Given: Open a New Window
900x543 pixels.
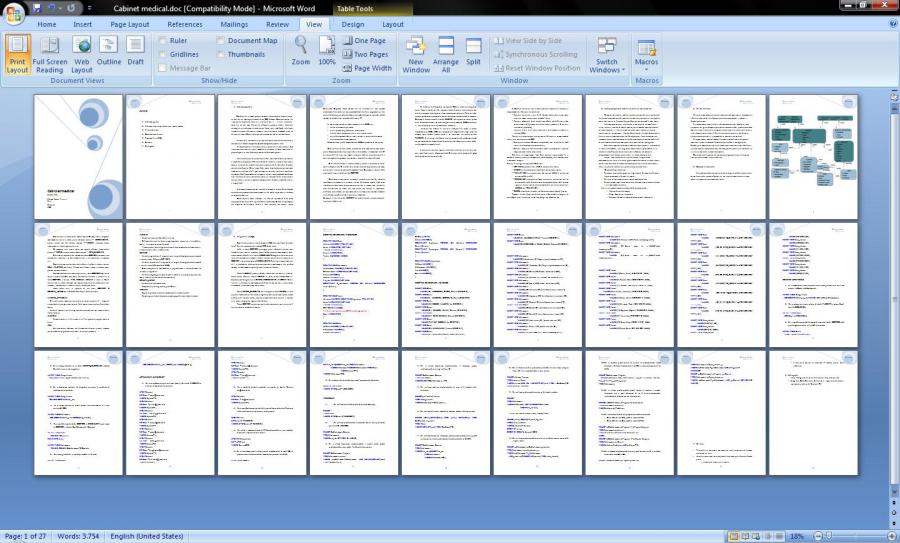Looking at the screenshot, I should [x=416, y=53].
